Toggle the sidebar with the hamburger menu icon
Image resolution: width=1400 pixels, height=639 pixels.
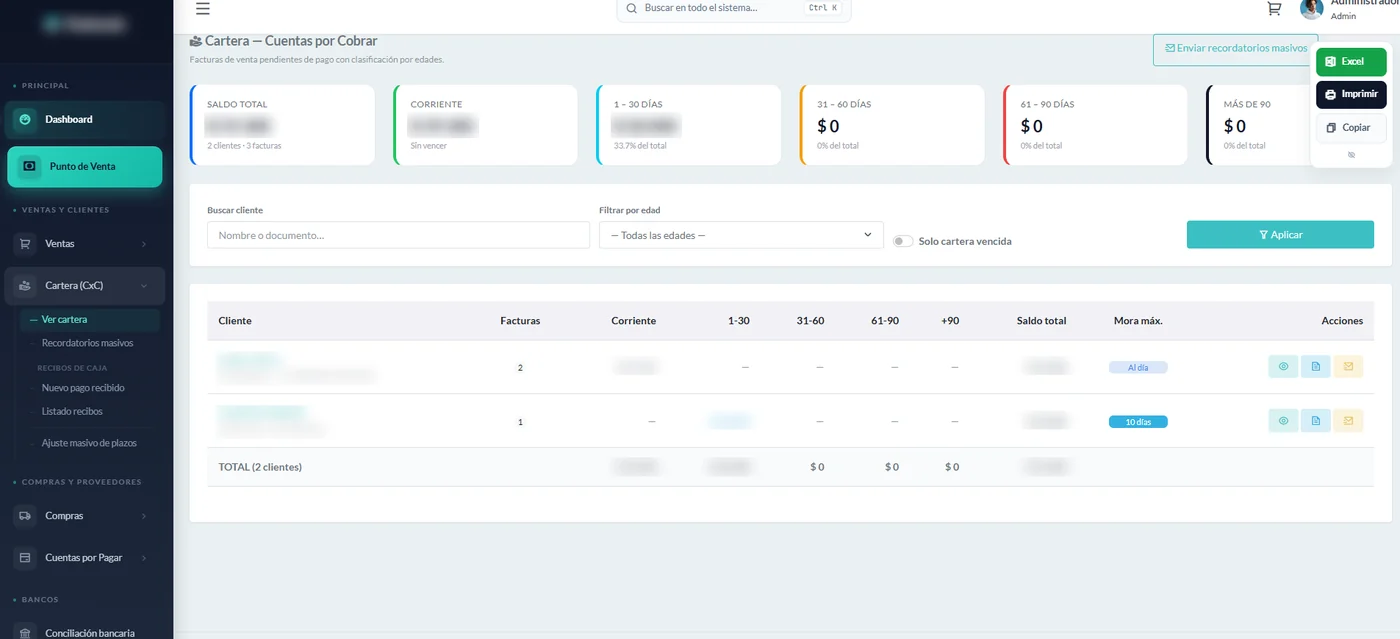[203, 9]
